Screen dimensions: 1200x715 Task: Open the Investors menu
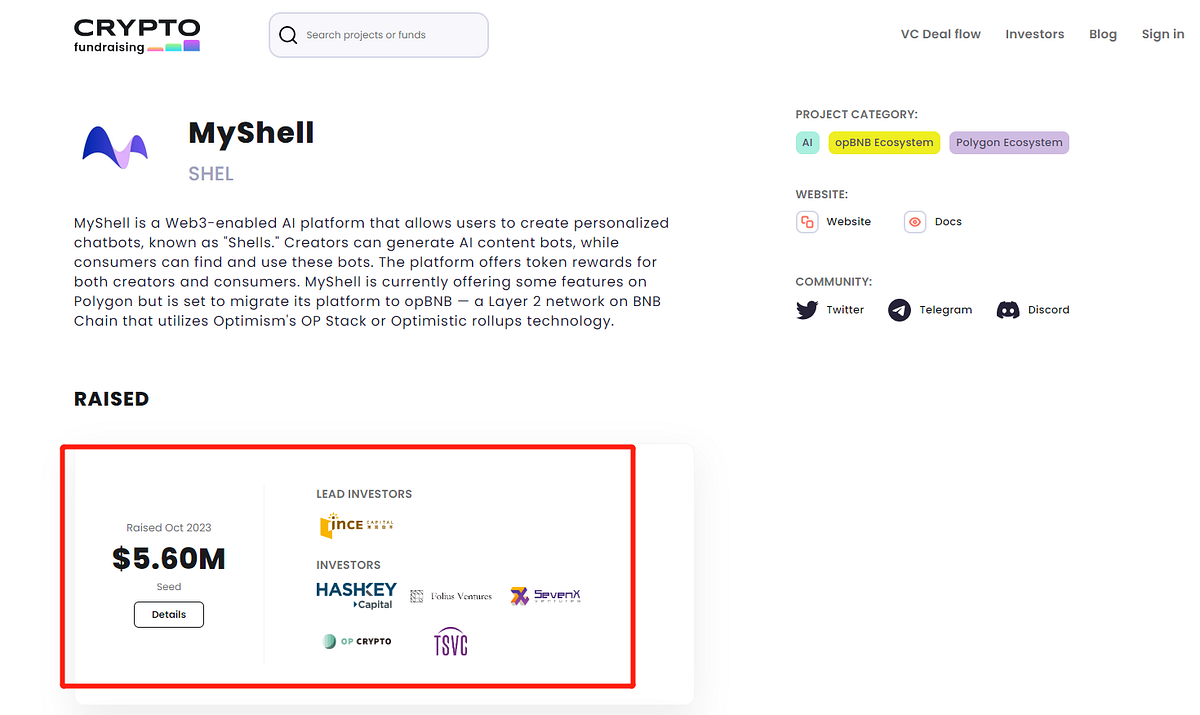point(1034,33)
